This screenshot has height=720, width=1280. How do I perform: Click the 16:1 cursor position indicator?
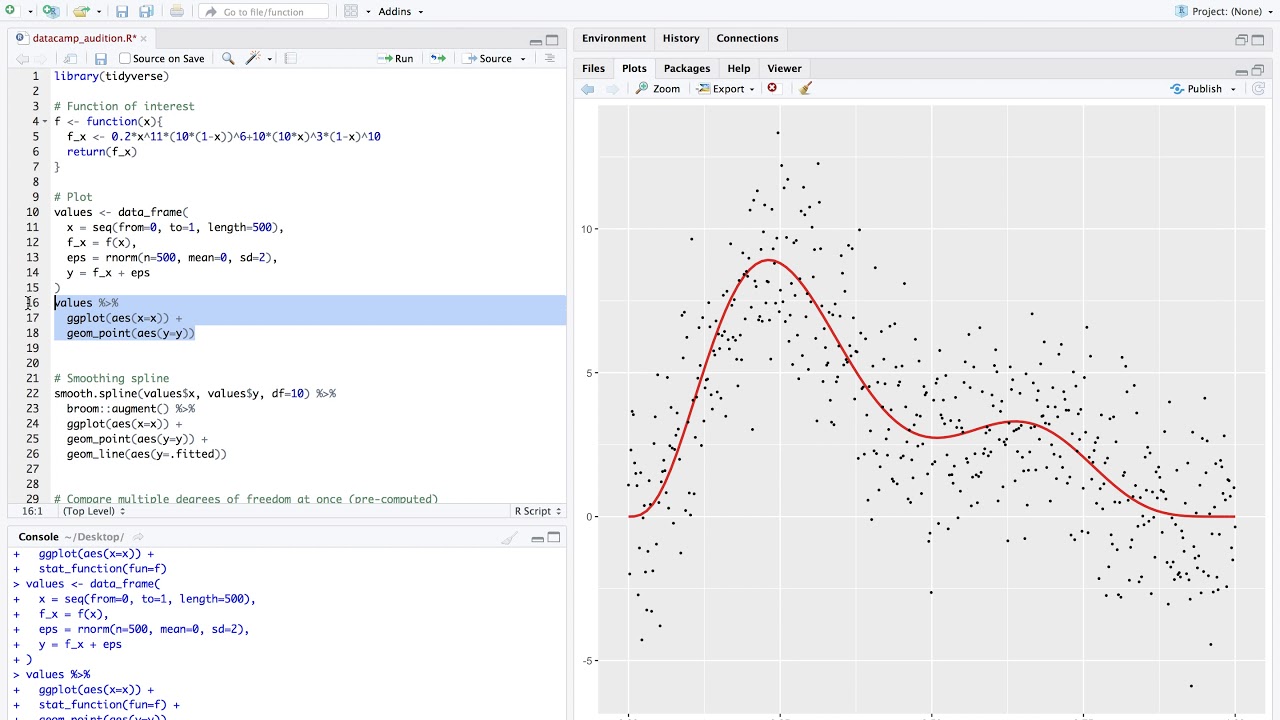(x=32, y=511)
